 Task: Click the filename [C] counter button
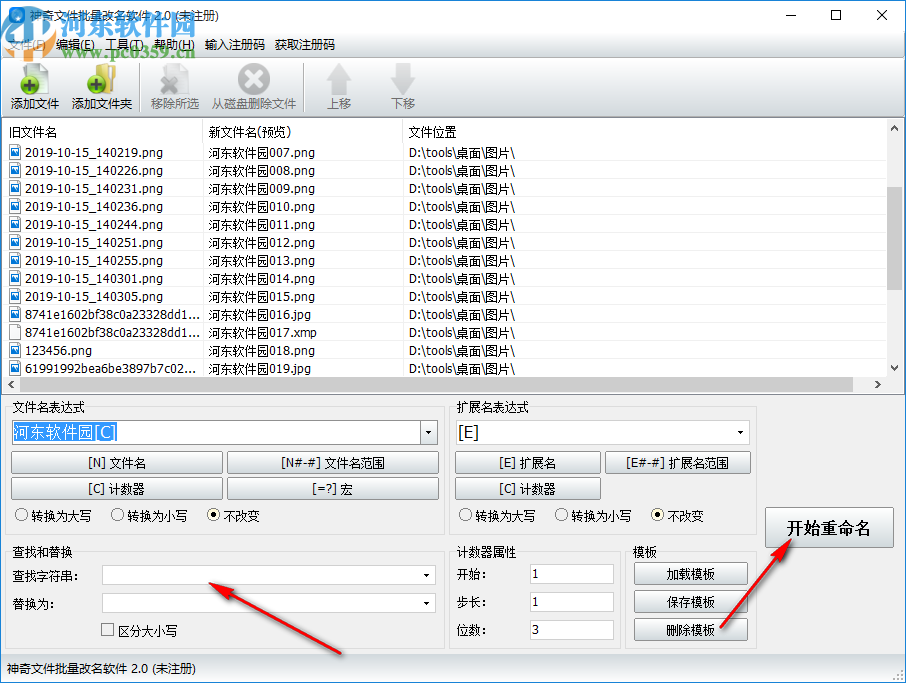[x=117, y=489]
